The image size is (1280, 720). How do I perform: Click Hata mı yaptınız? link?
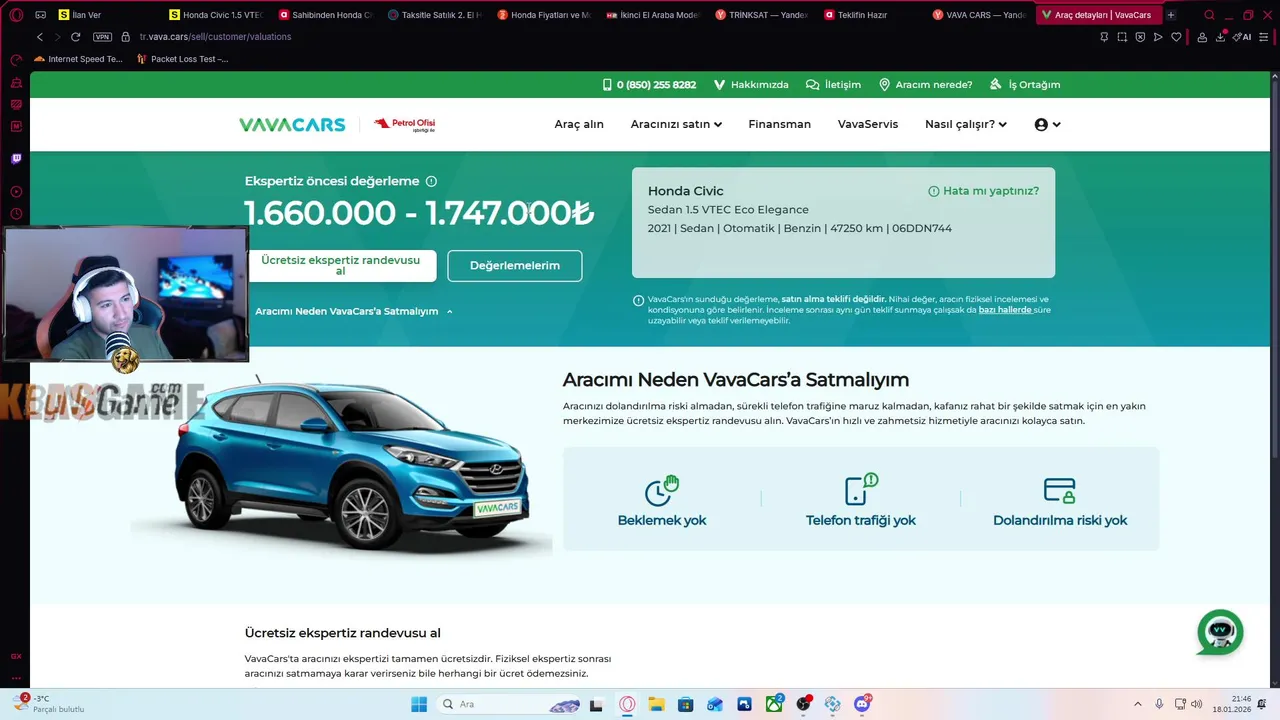(x=983, y=191)
